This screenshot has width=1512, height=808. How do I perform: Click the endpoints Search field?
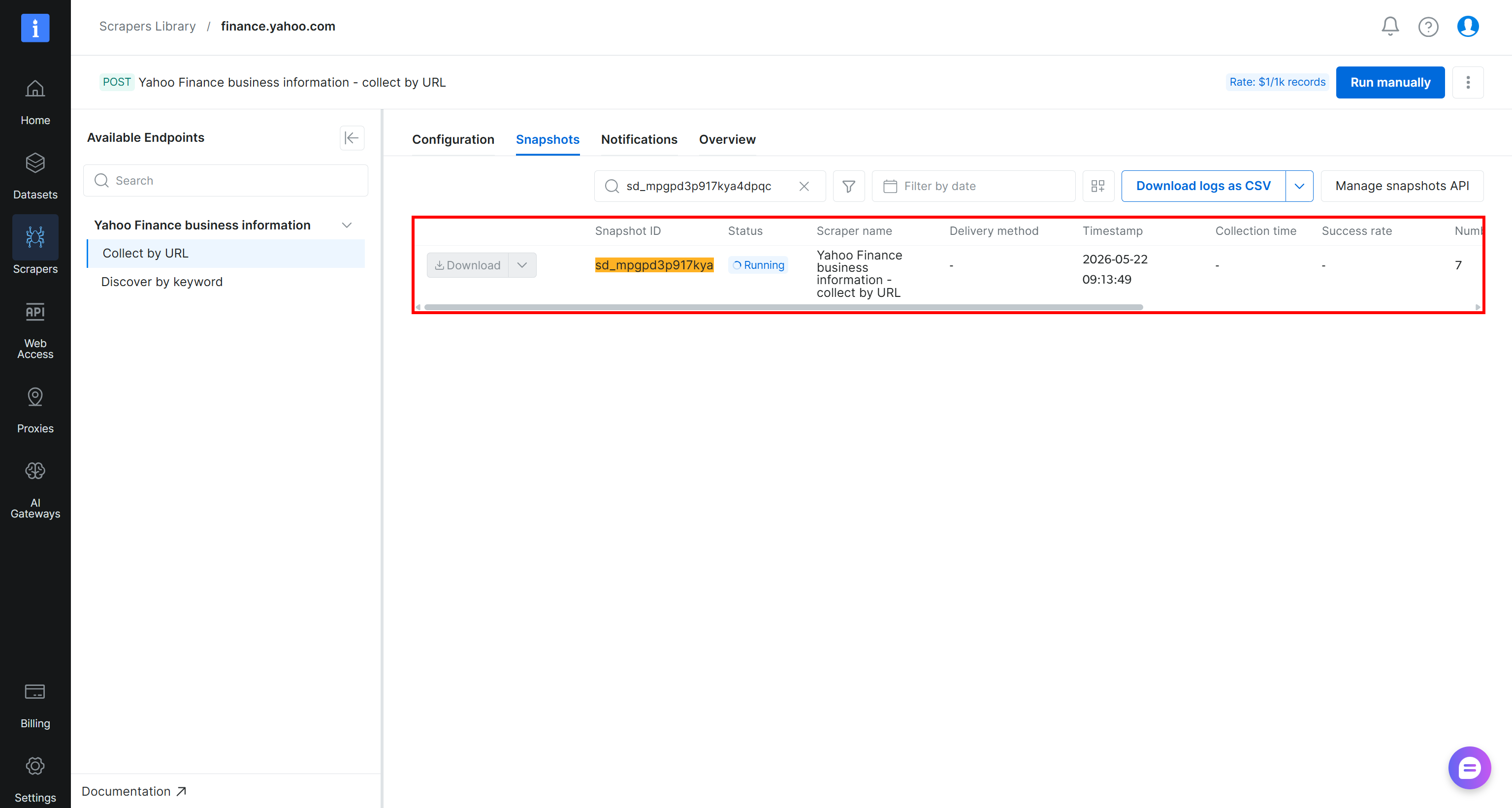(226, 181)
